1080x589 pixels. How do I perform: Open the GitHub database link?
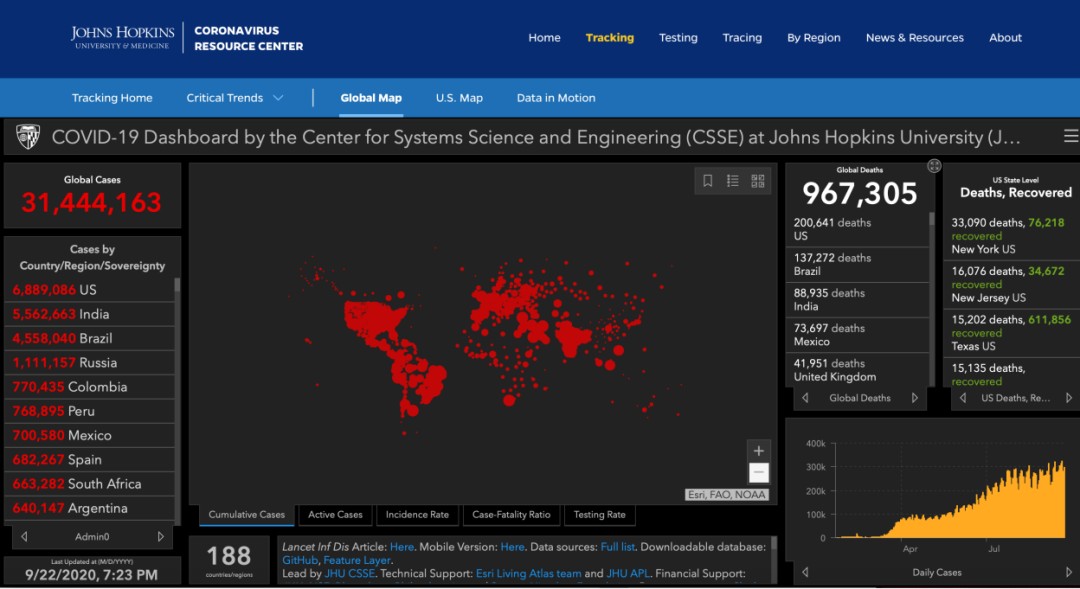pyautogui.click(x=300, y=560)
